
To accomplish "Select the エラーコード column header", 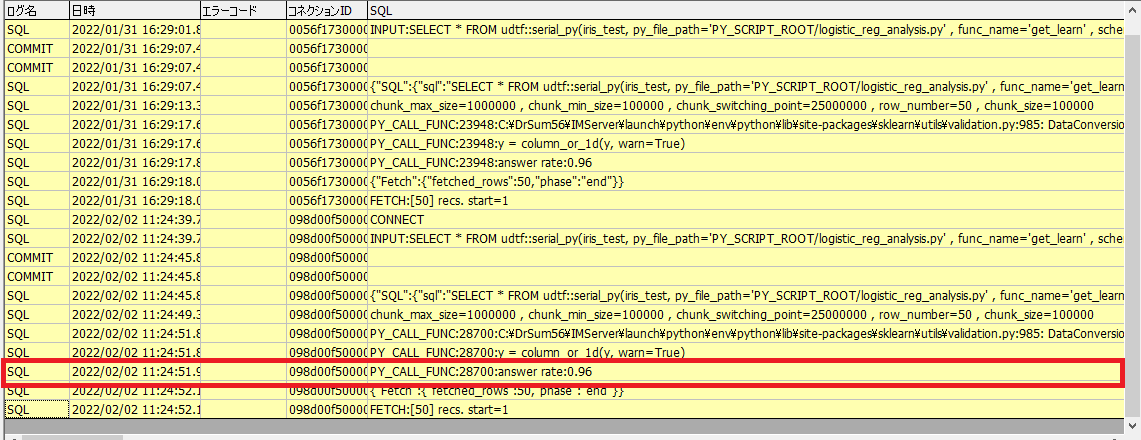I will [243, 11].
